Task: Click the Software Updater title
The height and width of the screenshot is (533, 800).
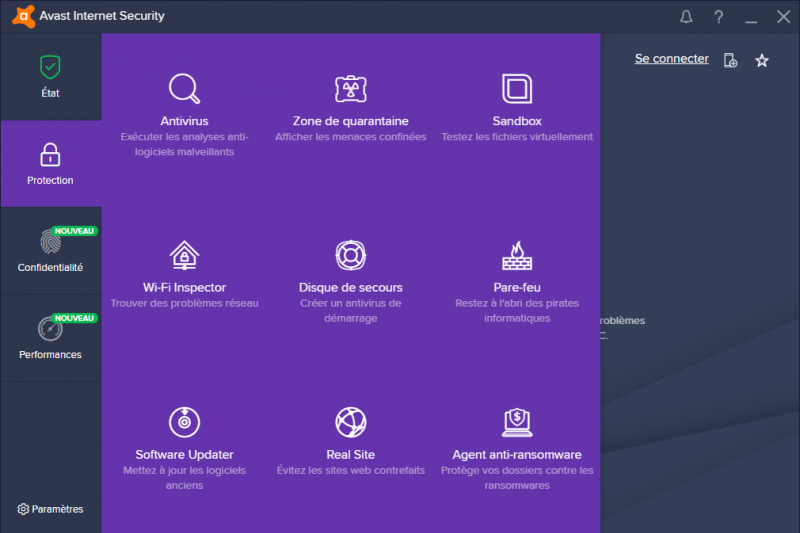Action: click(x=184, y=454)
